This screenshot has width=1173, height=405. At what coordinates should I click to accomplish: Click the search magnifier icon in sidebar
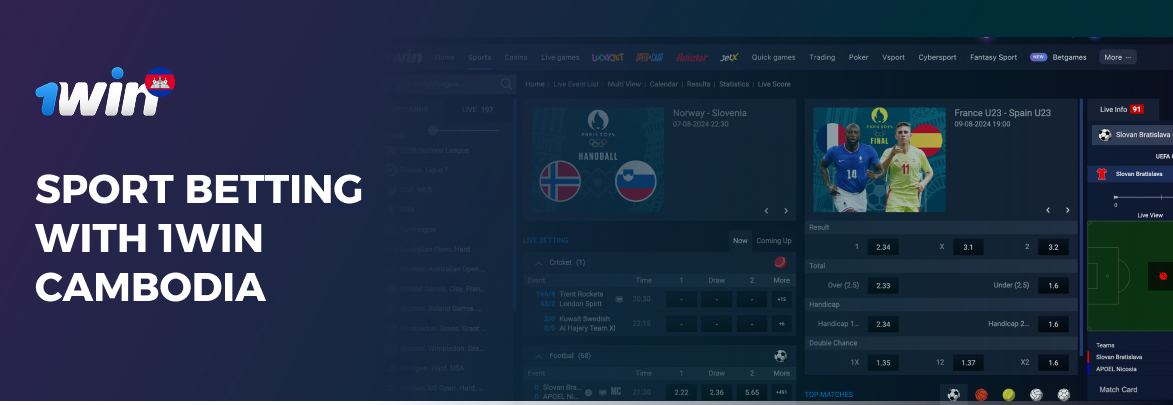(506, 84)
